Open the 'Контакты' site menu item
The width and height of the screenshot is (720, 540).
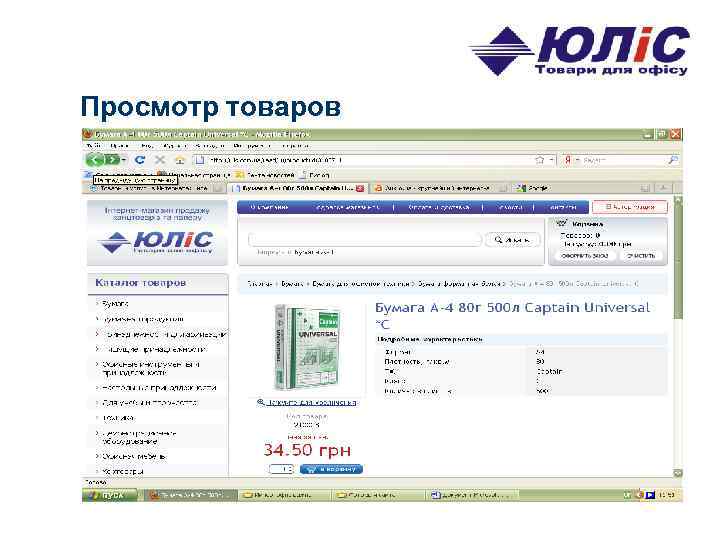tap(563, 207)
